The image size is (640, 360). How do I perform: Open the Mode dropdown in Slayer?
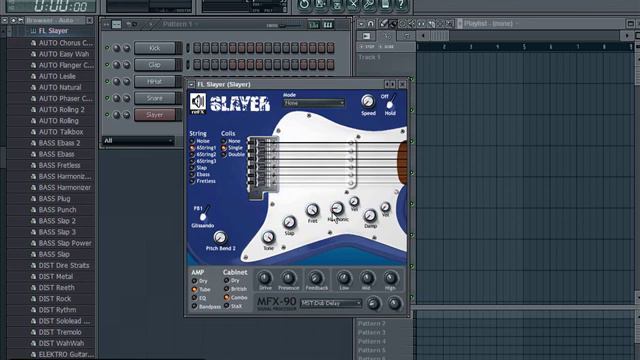[x=314, y=103]
